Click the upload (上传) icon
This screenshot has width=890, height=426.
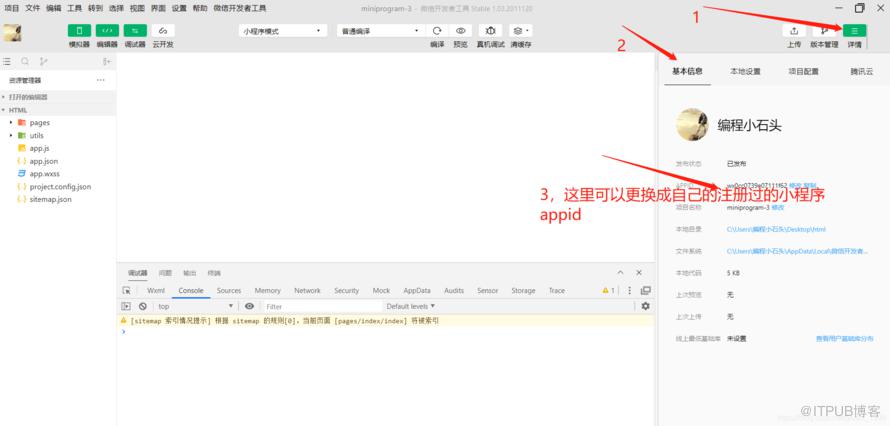794,31
